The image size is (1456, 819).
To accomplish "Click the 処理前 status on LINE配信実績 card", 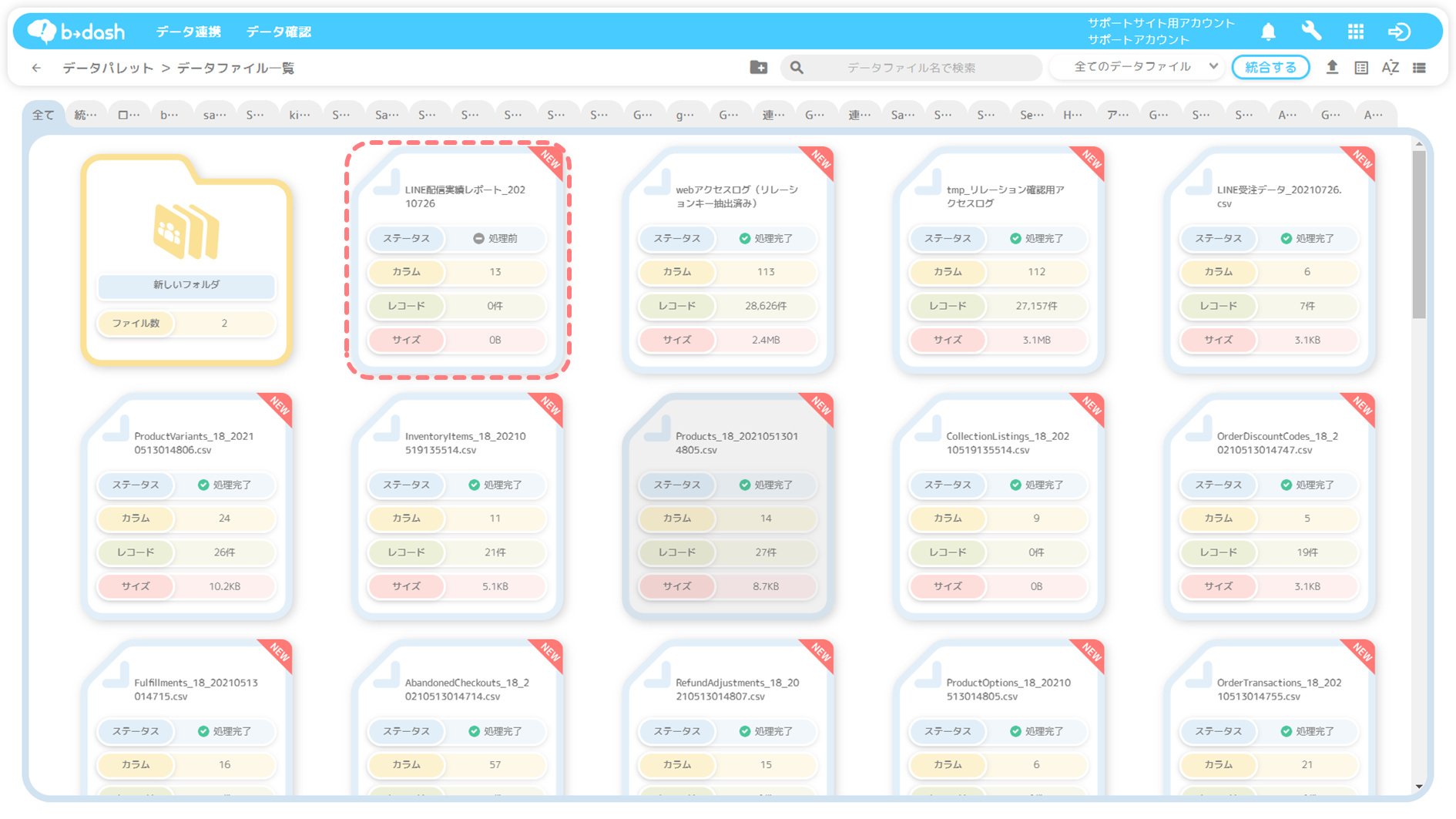I will click(495, 238).
